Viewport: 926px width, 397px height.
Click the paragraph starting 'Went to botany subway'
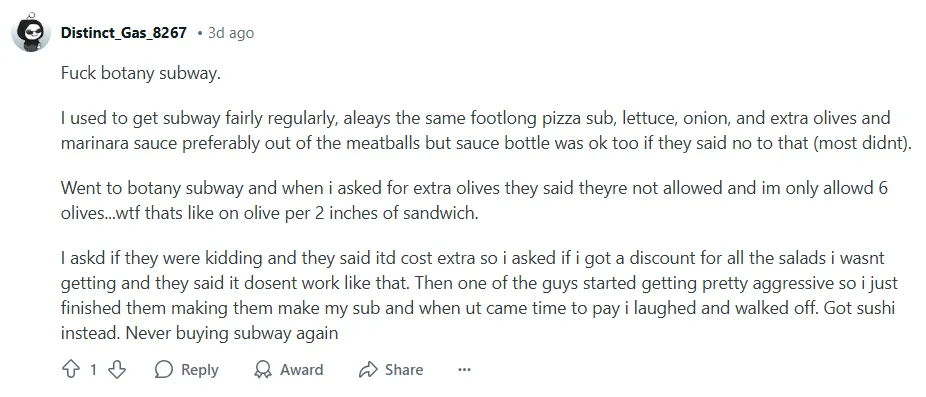point(475,201)
